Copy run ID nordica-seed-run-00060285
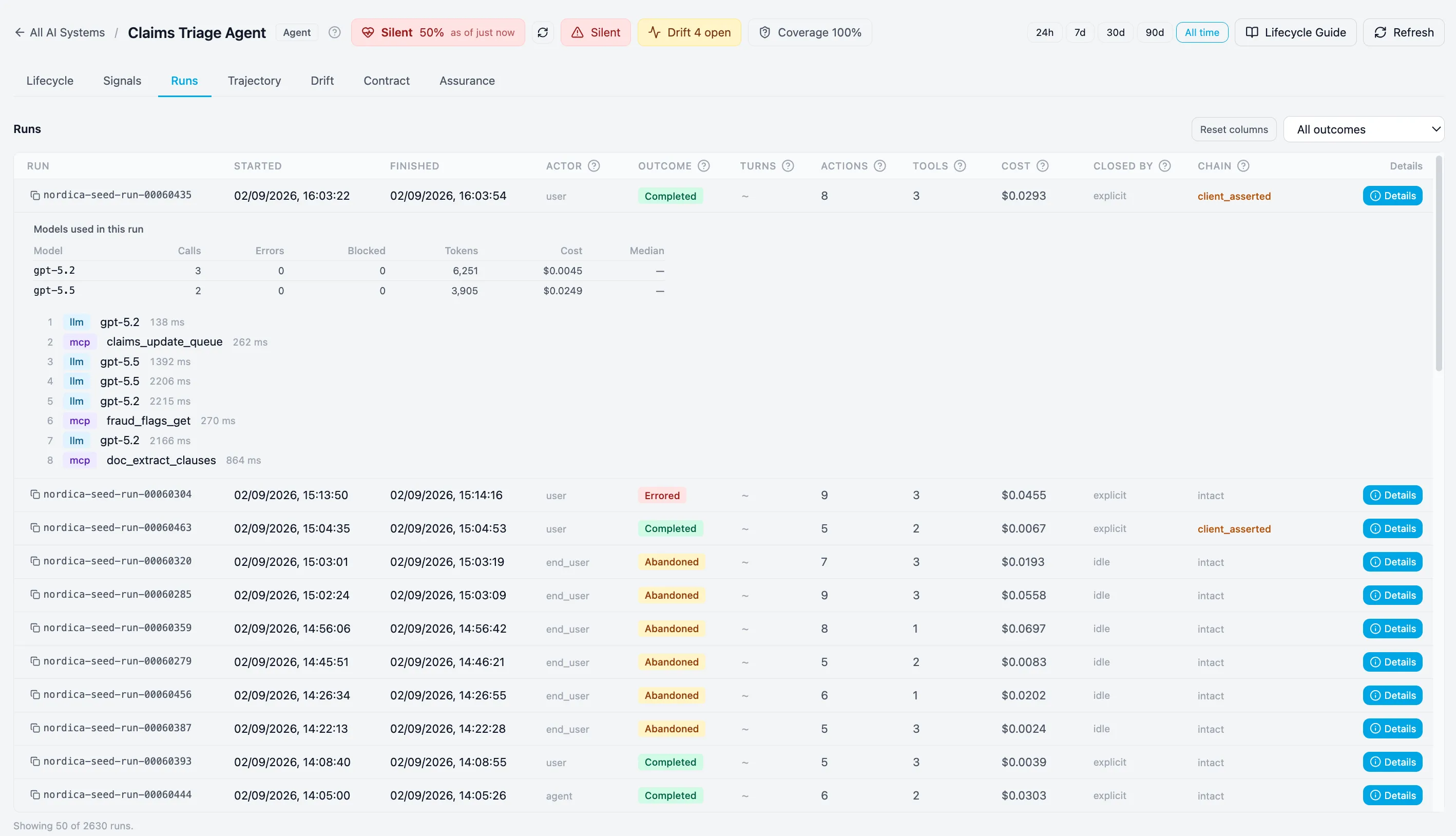Image resolution: width=1456 pixels, height=836 pixels. tap(35, 594)
